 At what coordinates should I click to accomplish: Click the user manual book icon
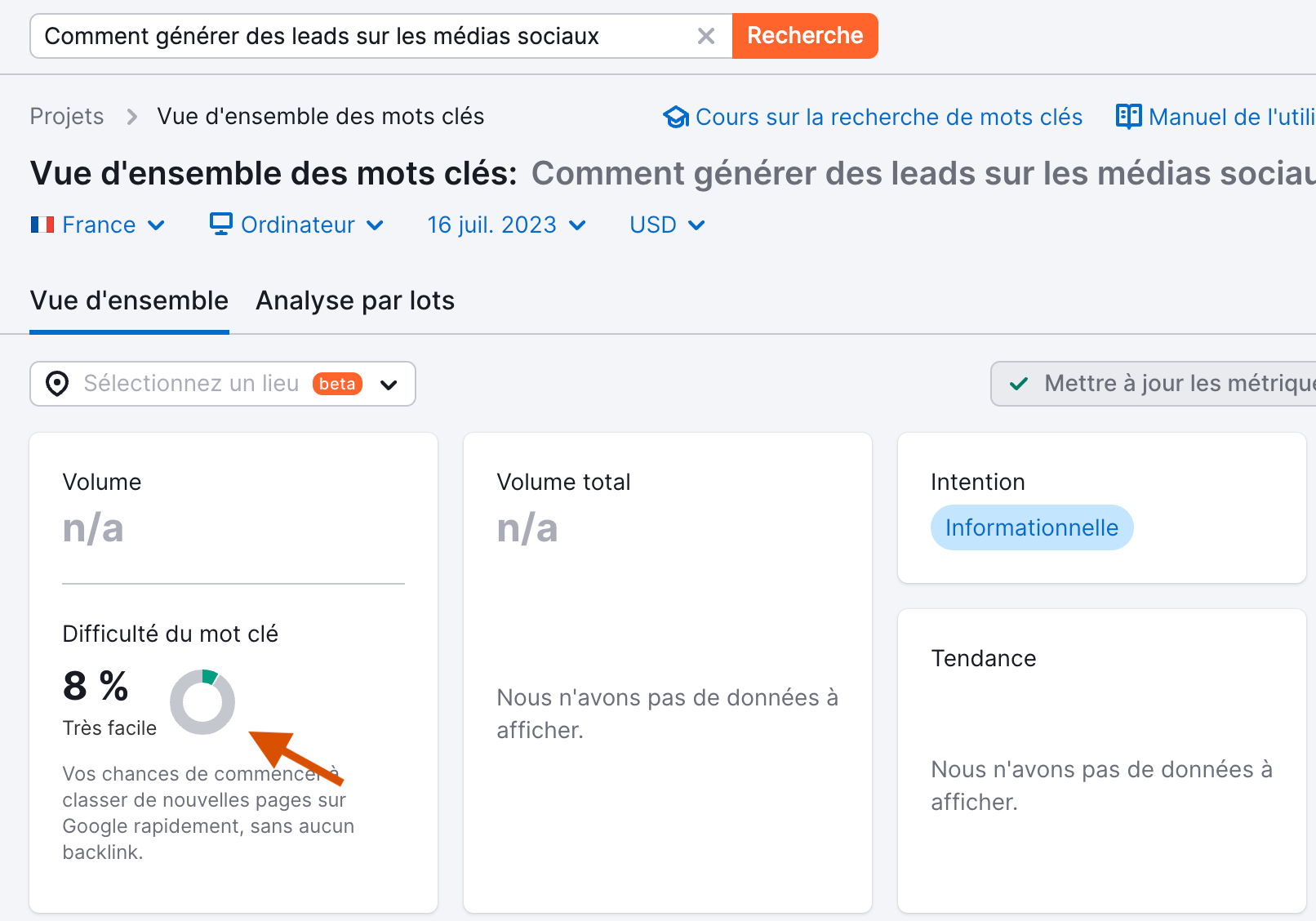click(1129, 117)
